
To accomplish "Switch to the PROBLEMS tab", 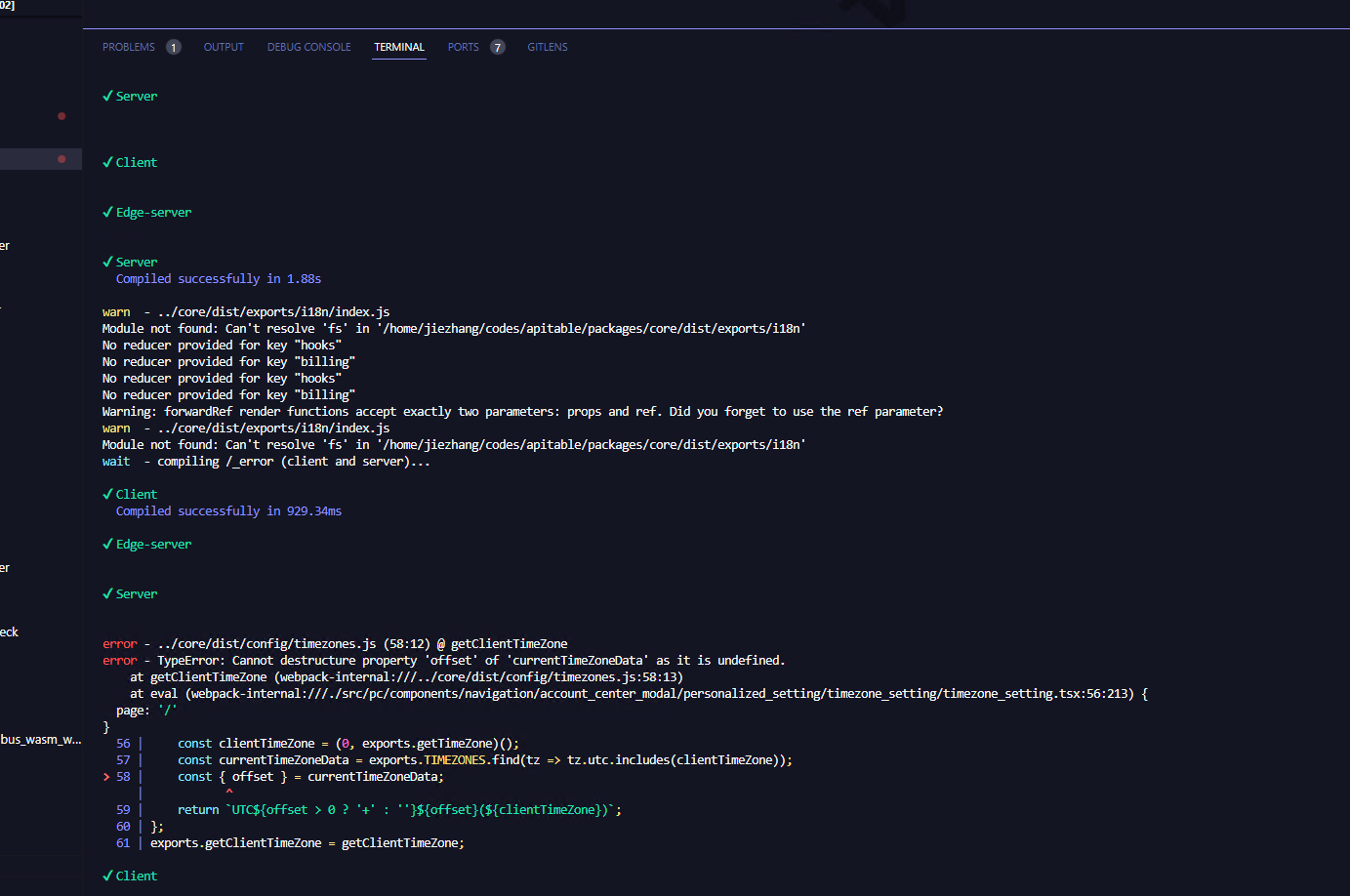I will 128,46.
